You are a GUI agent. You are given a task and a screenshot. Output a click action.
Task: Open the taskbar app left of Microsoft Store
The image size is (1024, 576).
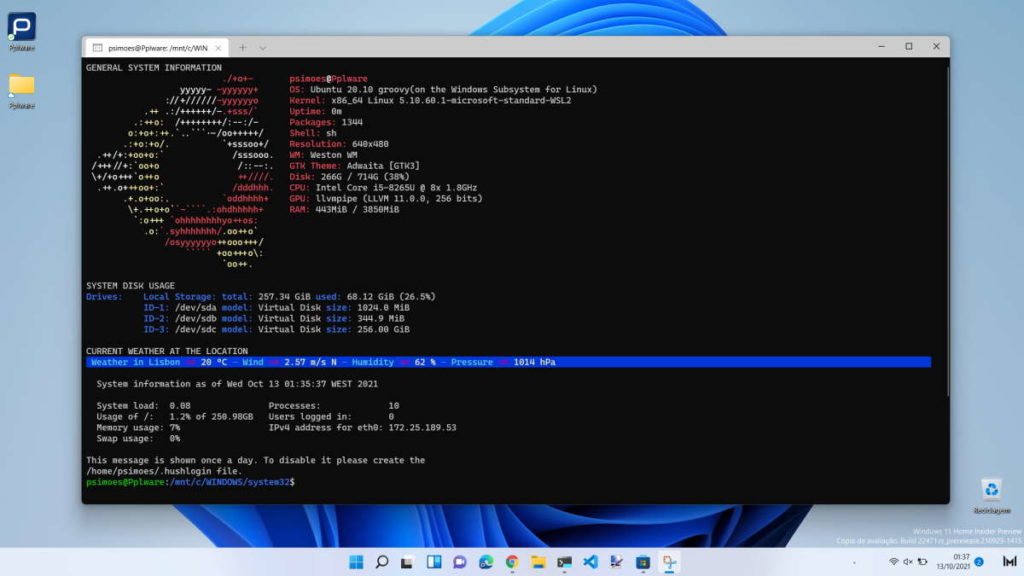[x=616, y=562]
